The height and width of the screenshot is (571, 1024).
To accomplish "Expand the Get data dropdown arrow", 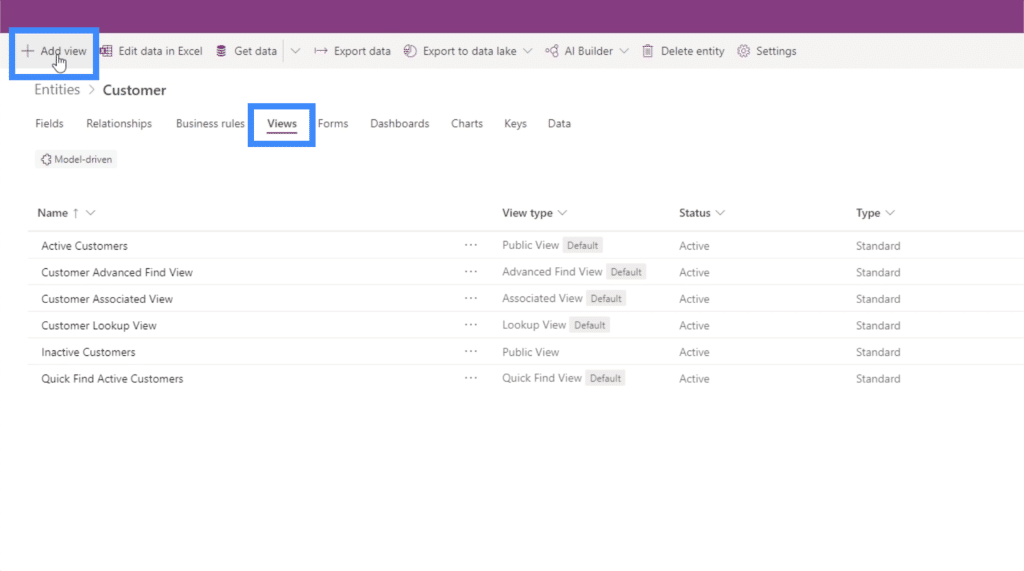I will point(295,51).
